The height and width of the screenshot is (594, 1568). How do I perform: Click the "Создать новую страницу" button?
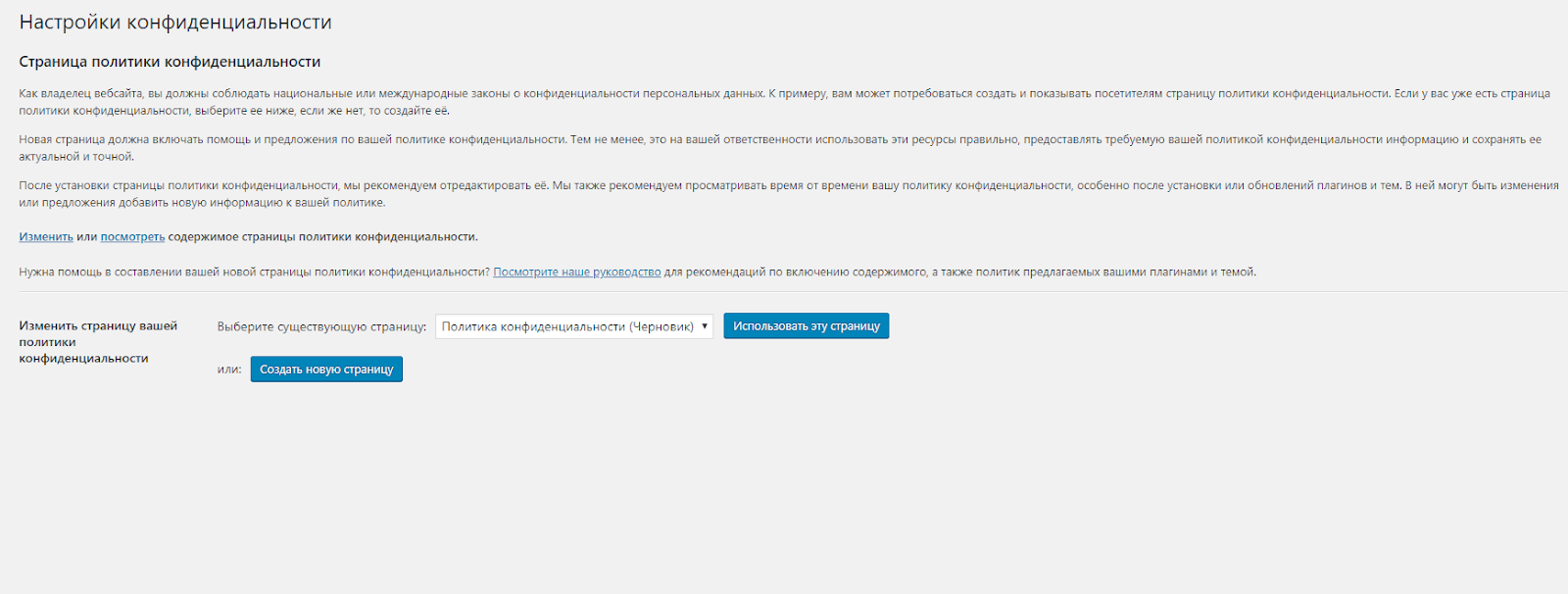326,370
